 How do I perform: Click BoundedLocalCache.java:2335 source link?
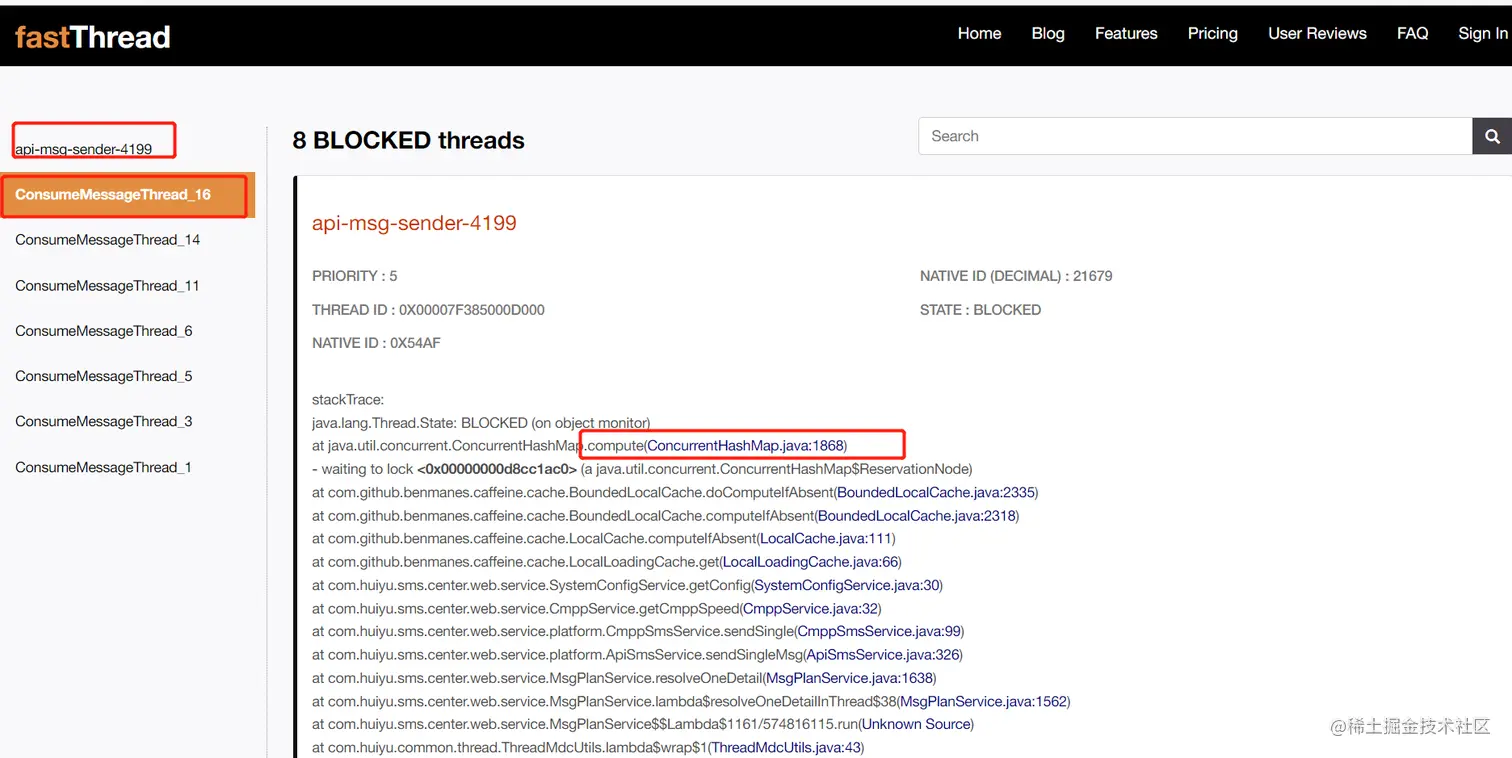click(x=936, y=492)
